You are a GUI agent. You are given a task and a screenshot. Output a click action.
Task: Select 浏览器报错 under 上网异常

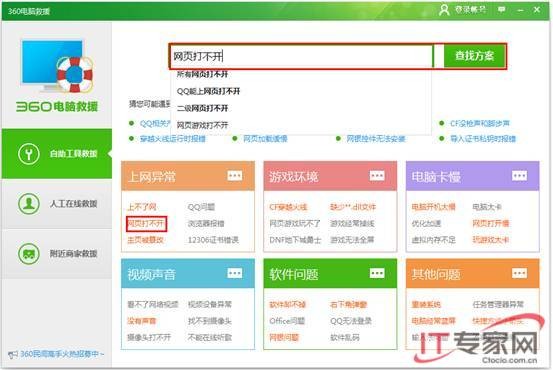click(x=206, y=224)
